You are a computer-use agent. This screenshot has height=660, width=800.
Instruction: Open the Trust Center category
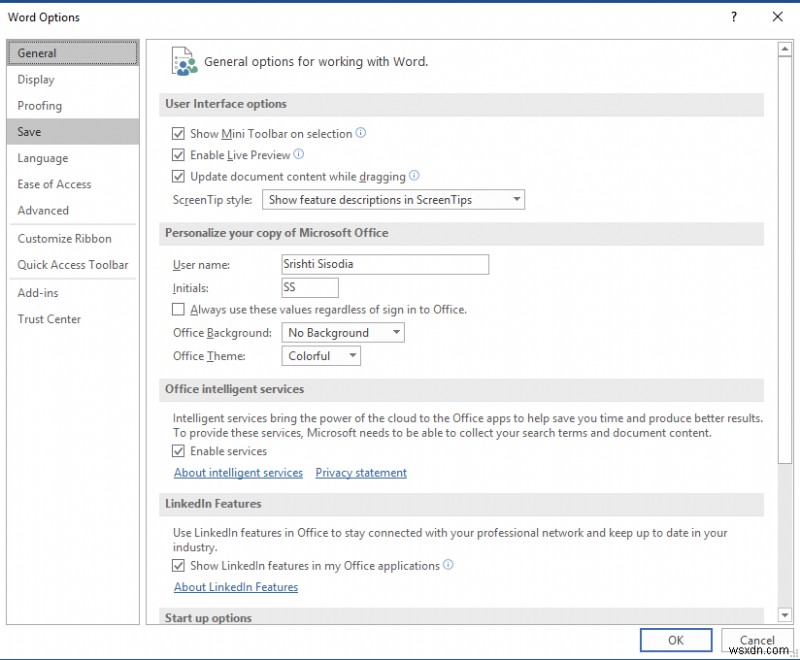[49, 319]
